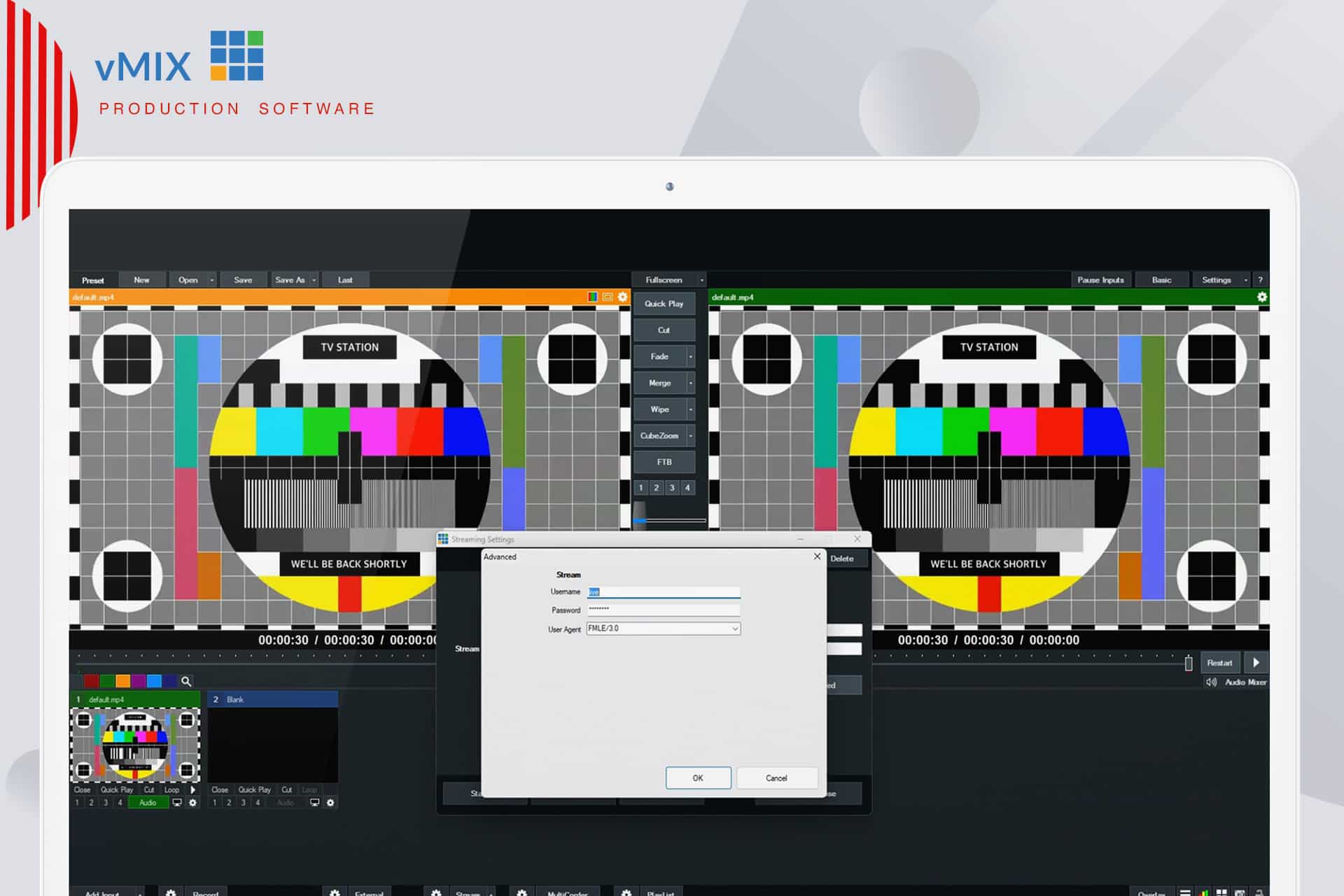Select the default.mp4 input thumbnail
1344x896 pixels.
135,745
